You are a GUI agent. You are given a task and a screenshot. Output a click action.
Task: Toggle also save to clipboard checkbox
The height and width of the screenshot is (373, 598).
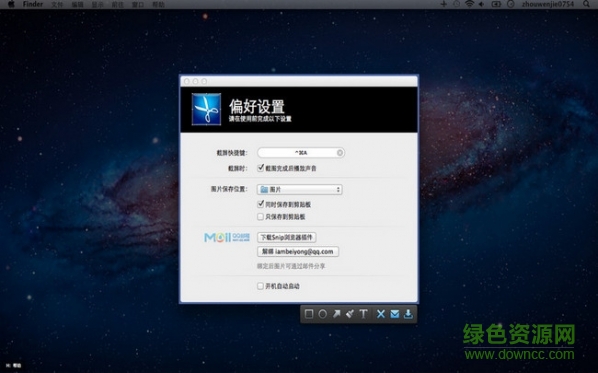point(260,204)
